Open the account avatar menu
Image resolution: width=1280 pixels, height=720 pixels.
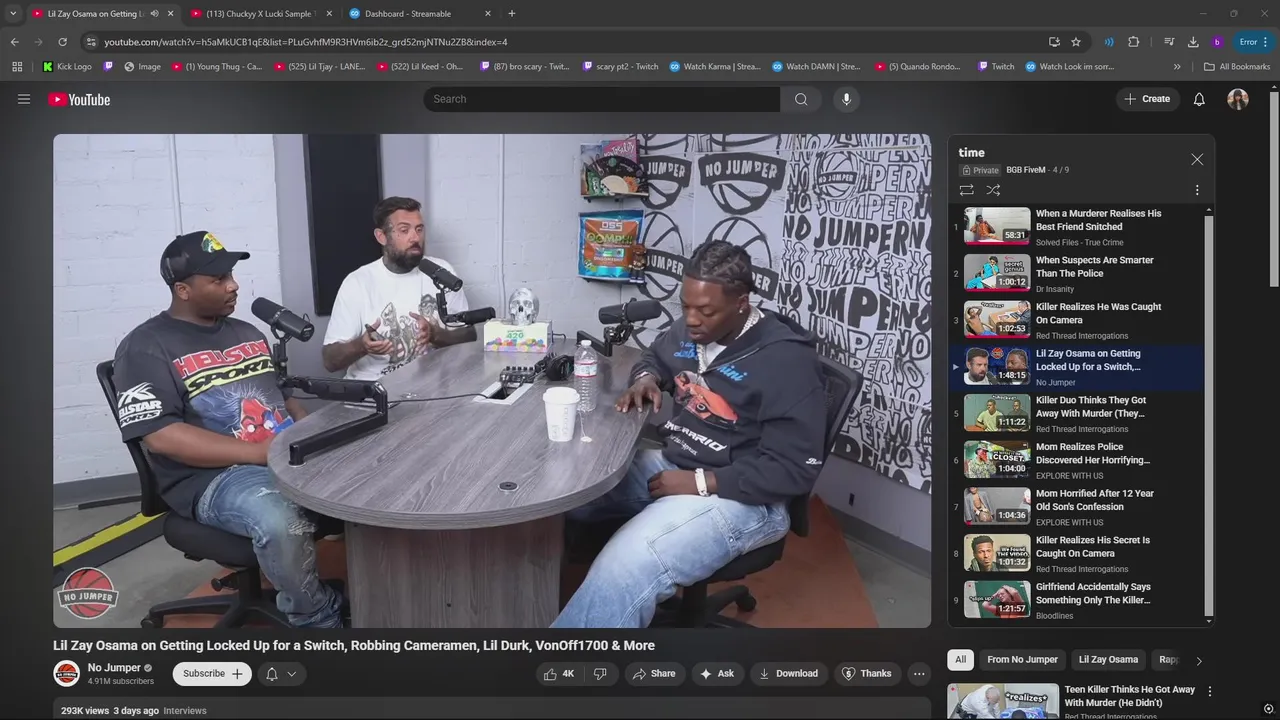click(x=1238, y=99)
